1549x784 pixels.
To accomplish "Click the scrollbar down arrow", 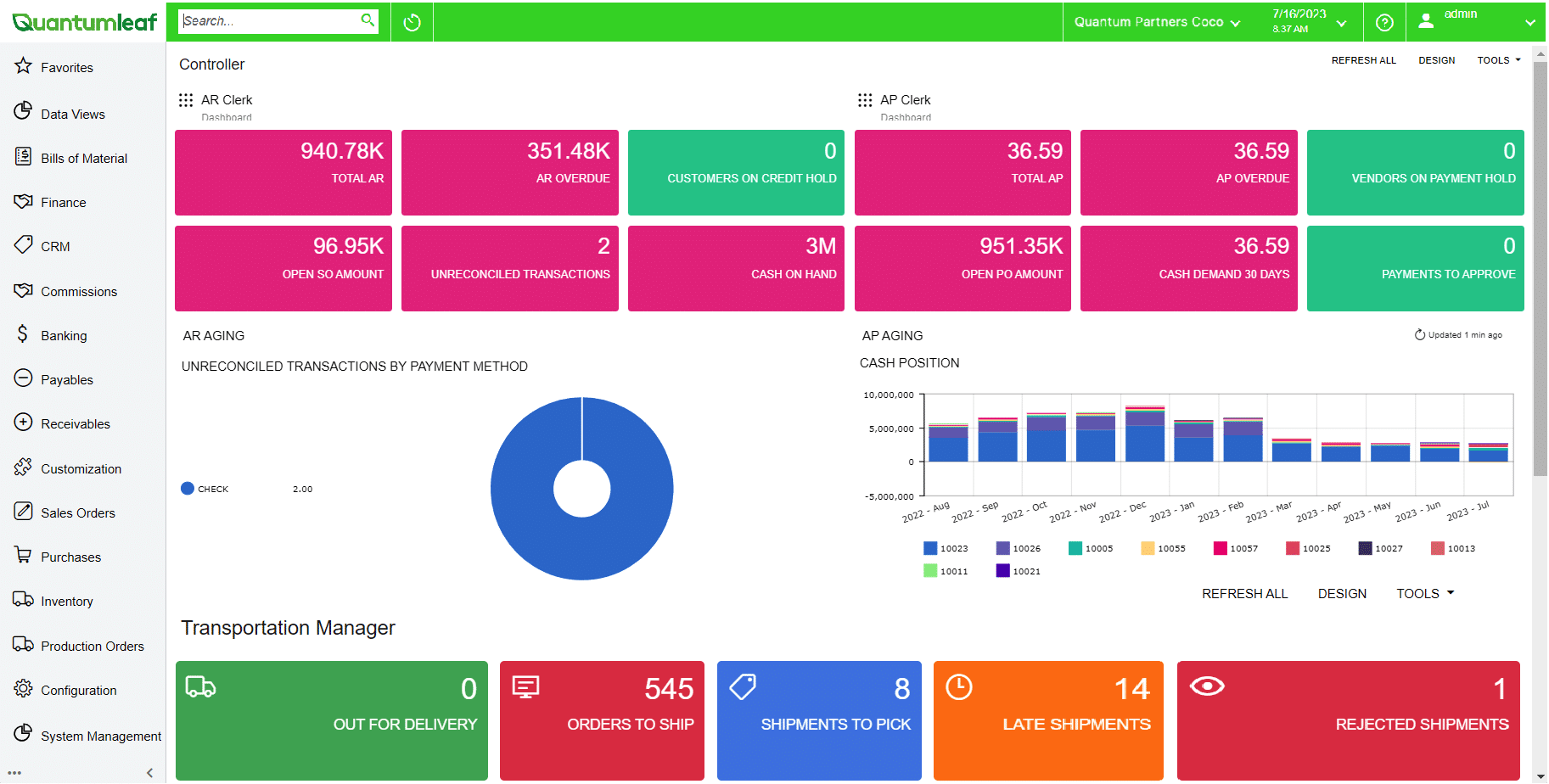I will tap(1540, 776).
